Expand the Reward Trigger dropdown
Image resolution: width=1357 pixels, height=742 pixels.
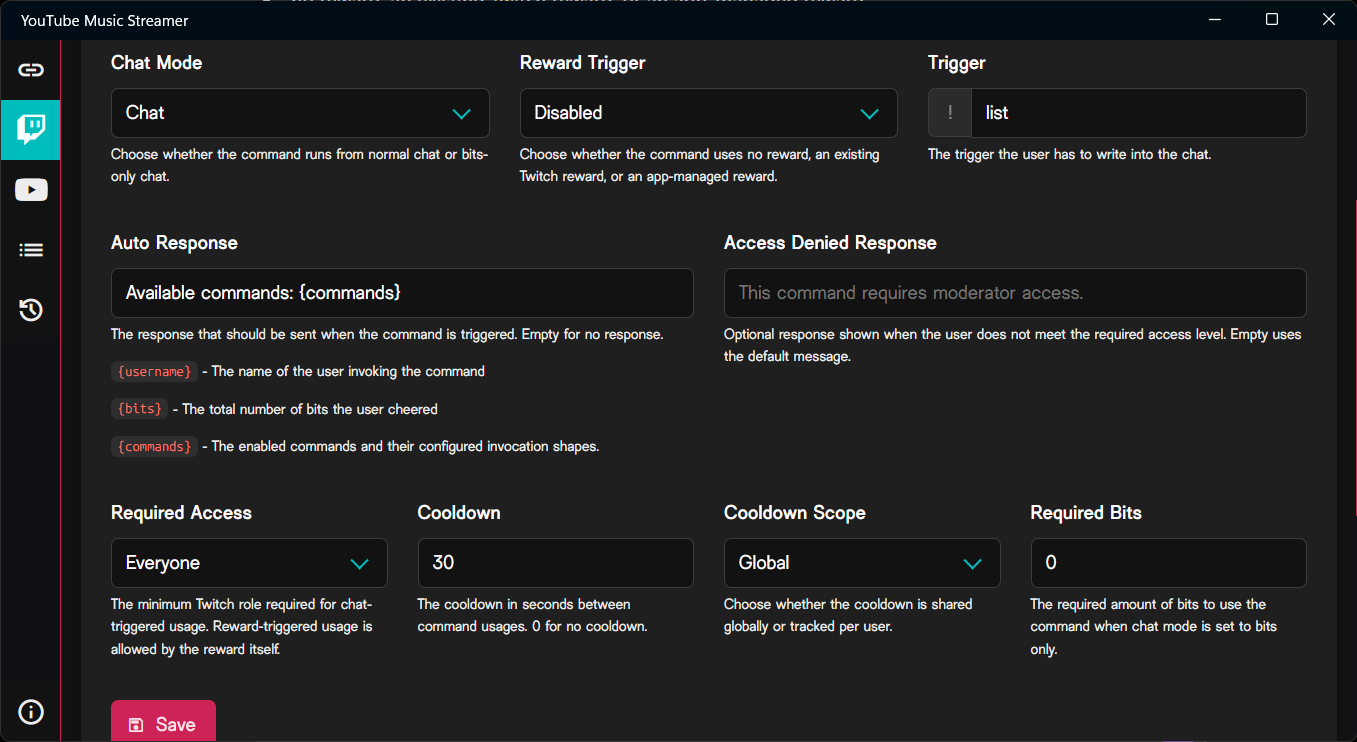click(708, 113)
